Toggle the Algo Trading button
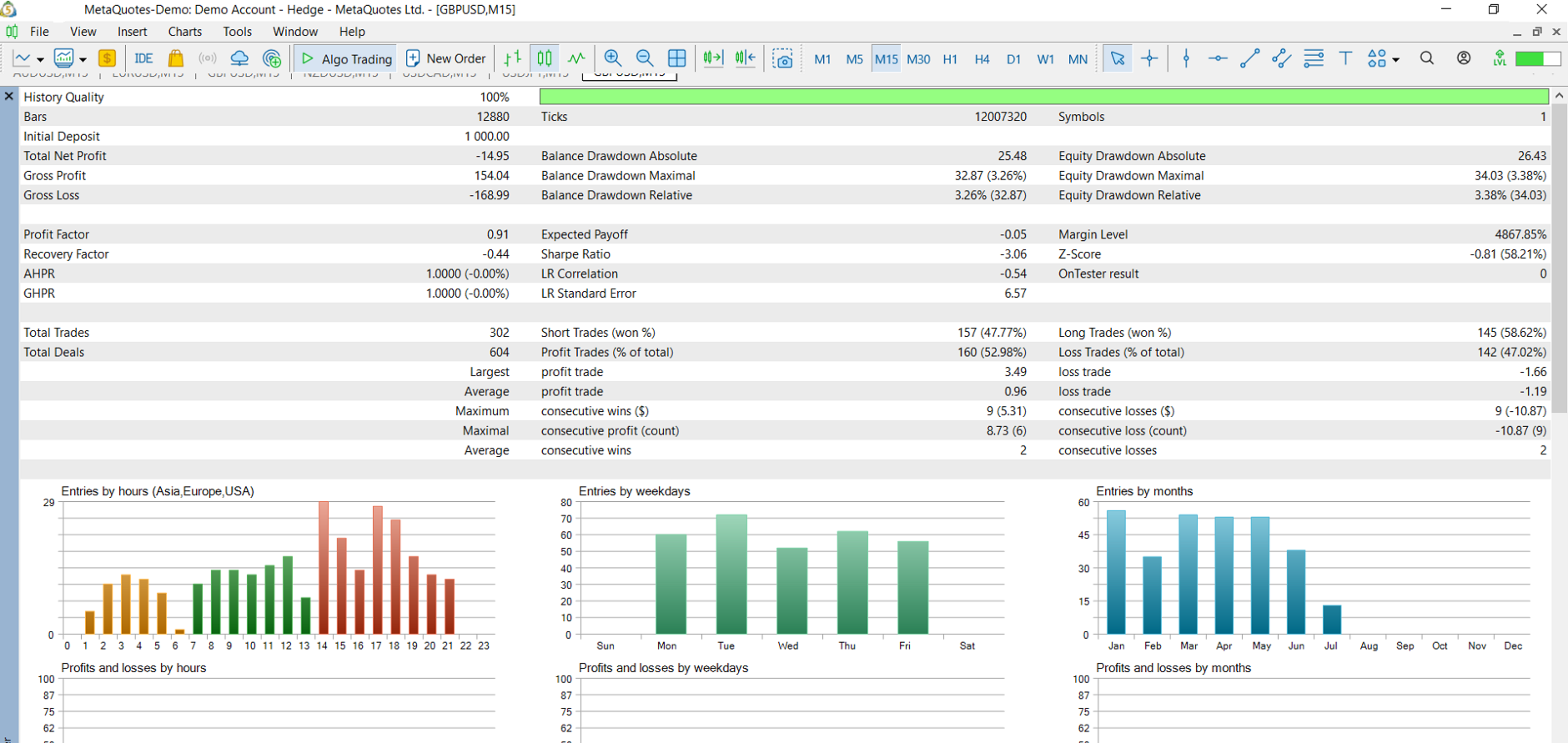The image size is (1568, 743). pos(346,58)
